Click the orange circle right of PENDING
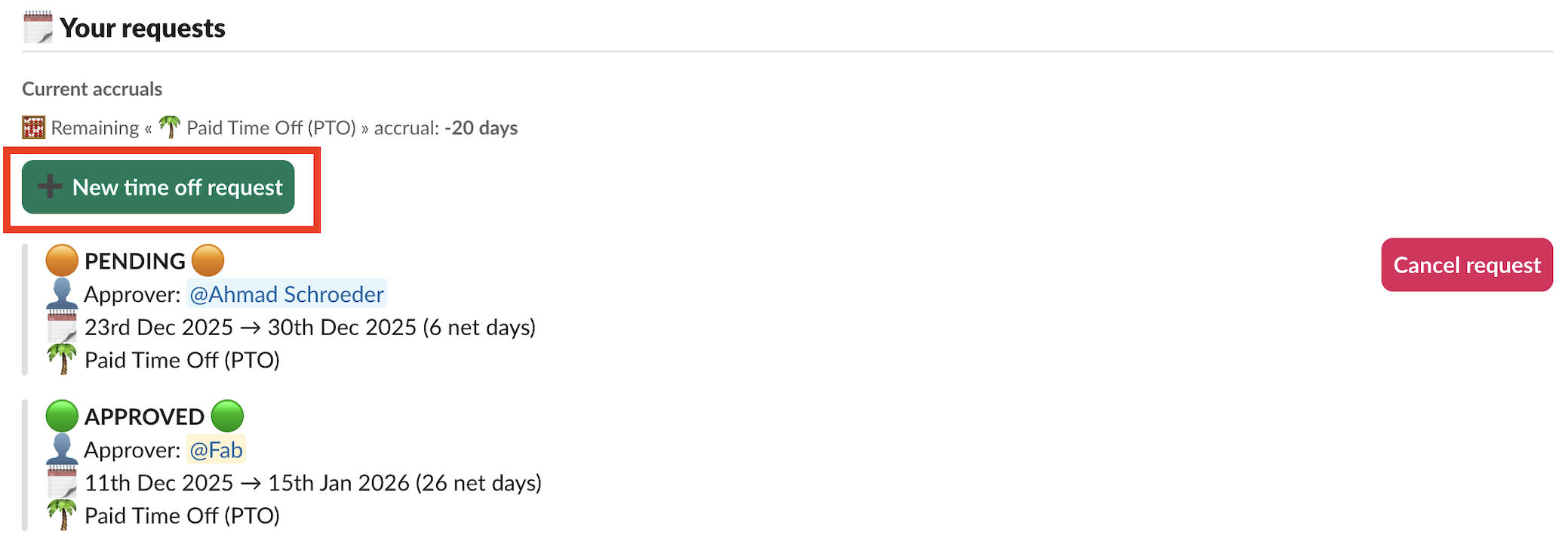This screenshot has height=560, width=1568. [208, 260]
